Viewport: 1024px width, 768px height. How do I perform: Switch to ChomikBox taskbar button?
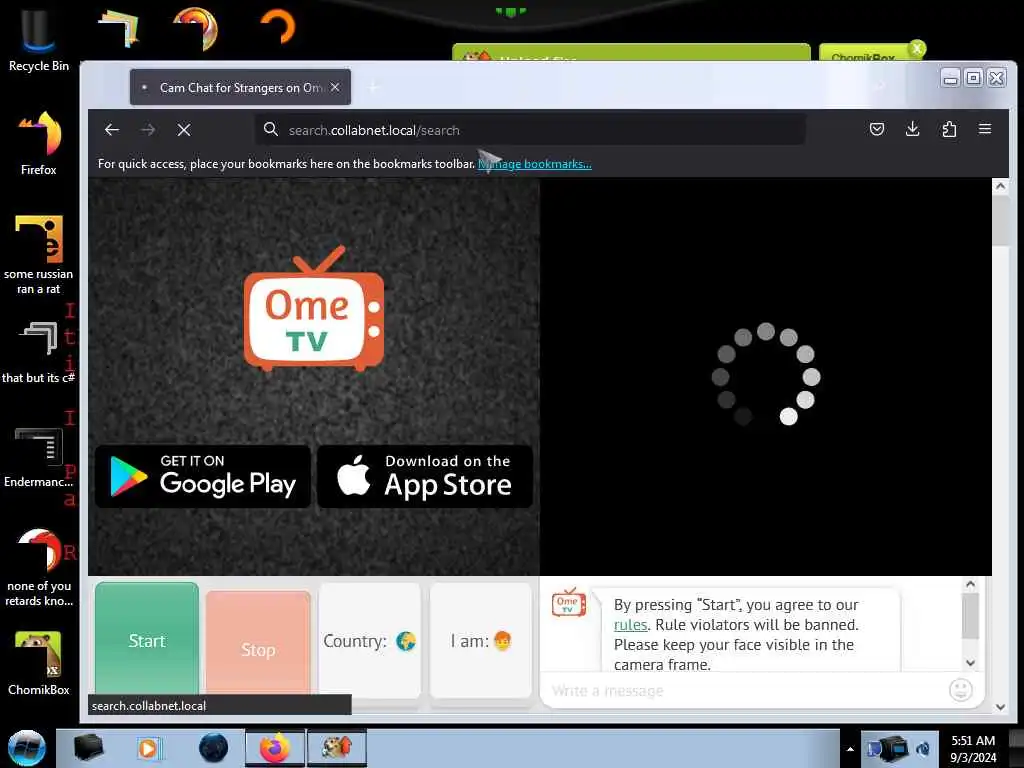tap(337, 748)
